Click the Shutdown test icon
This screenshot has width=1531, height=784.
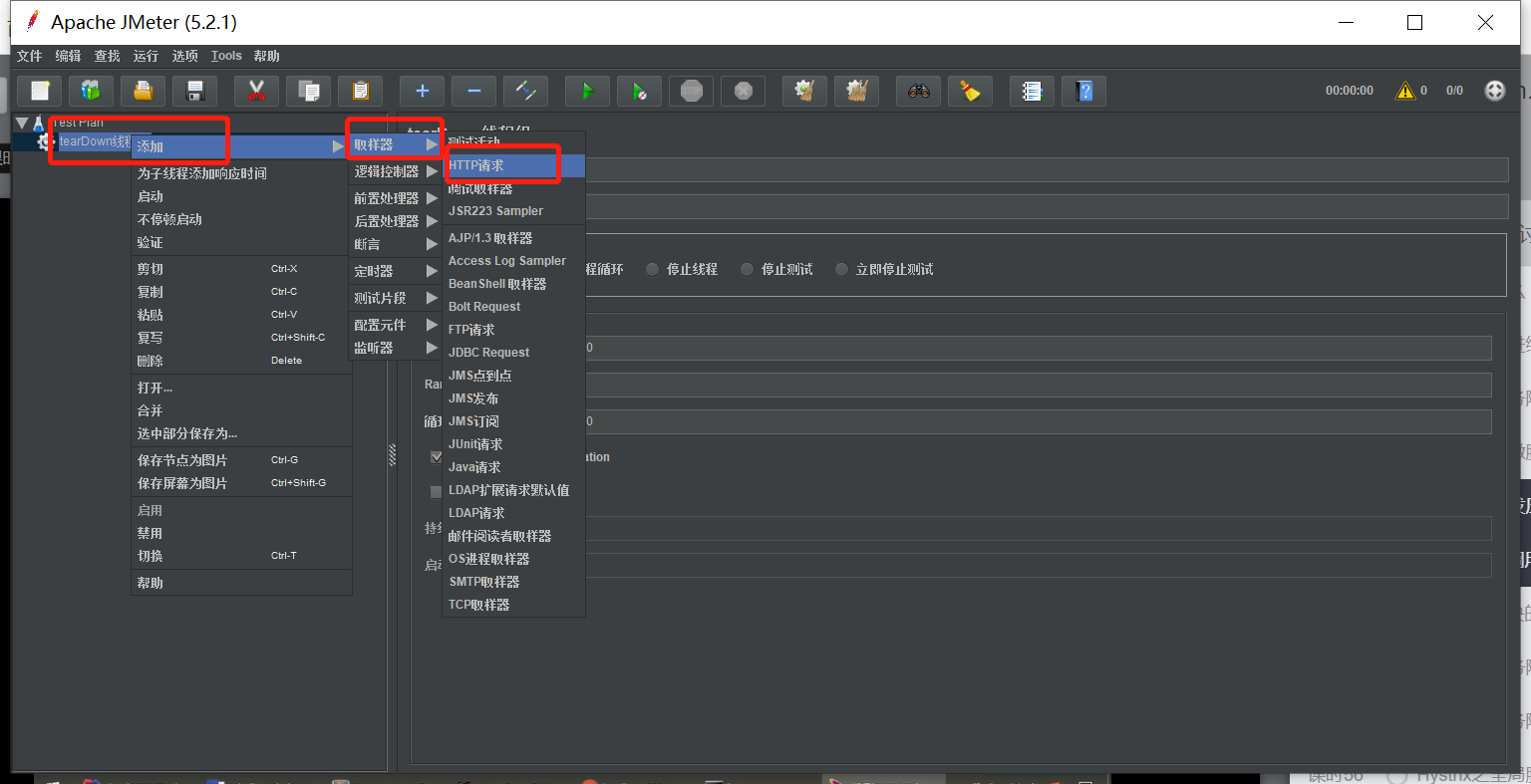coord(744,91)
